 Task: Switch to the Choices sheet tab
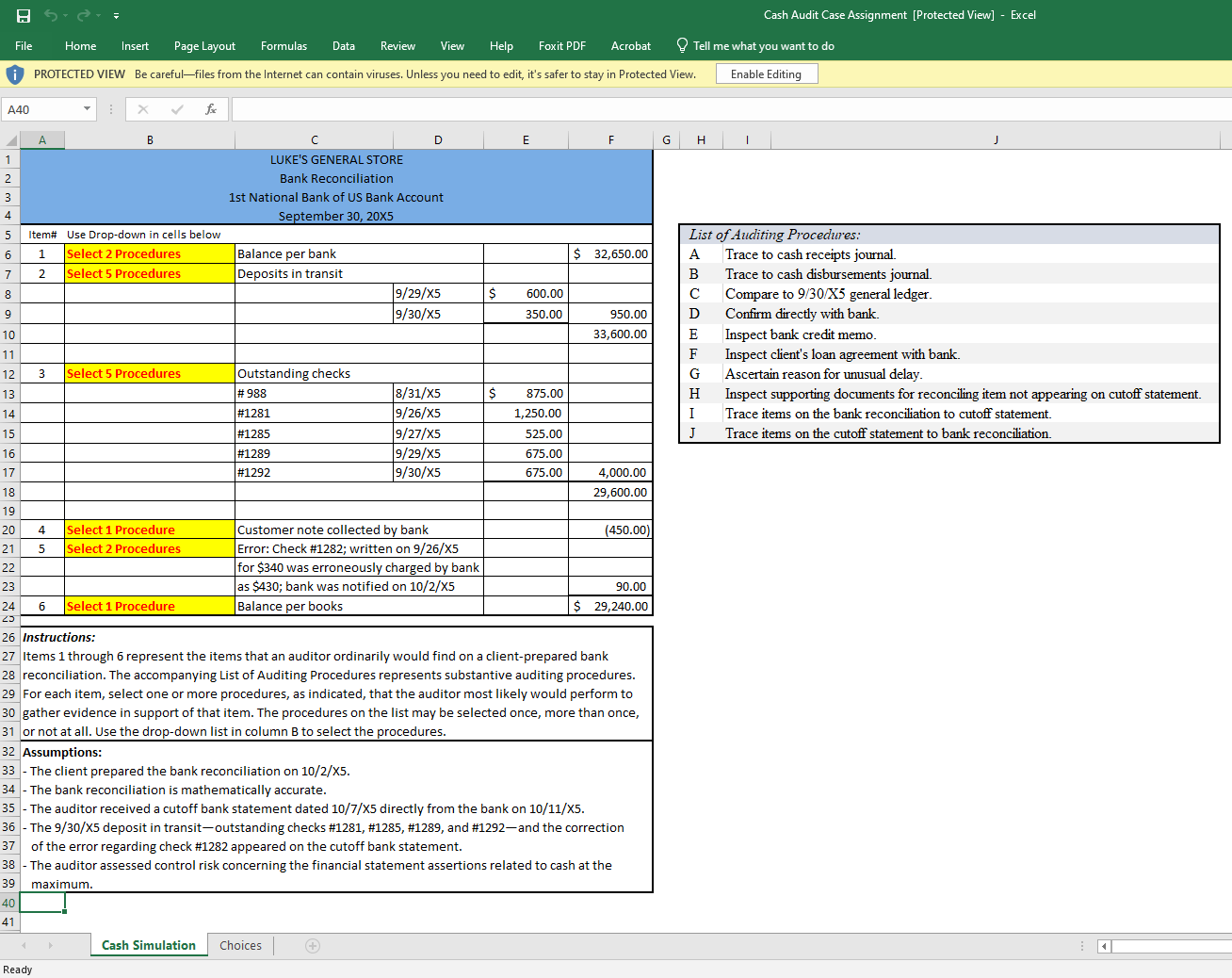coord(240,946)
